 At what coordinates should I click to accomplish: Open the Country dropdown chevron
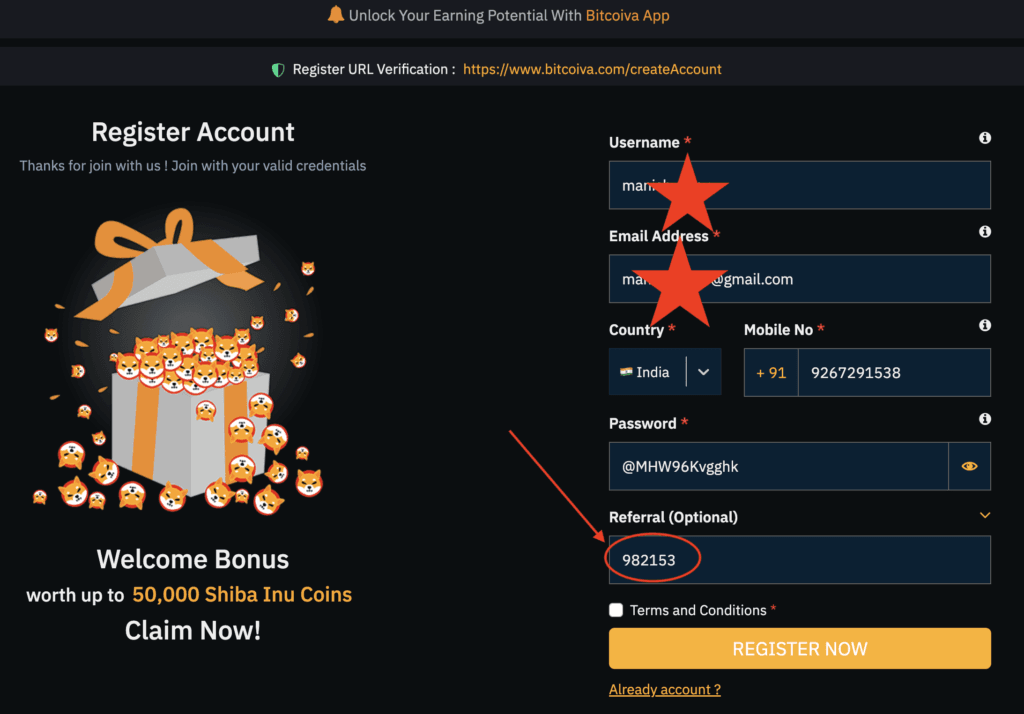(701, 371)
